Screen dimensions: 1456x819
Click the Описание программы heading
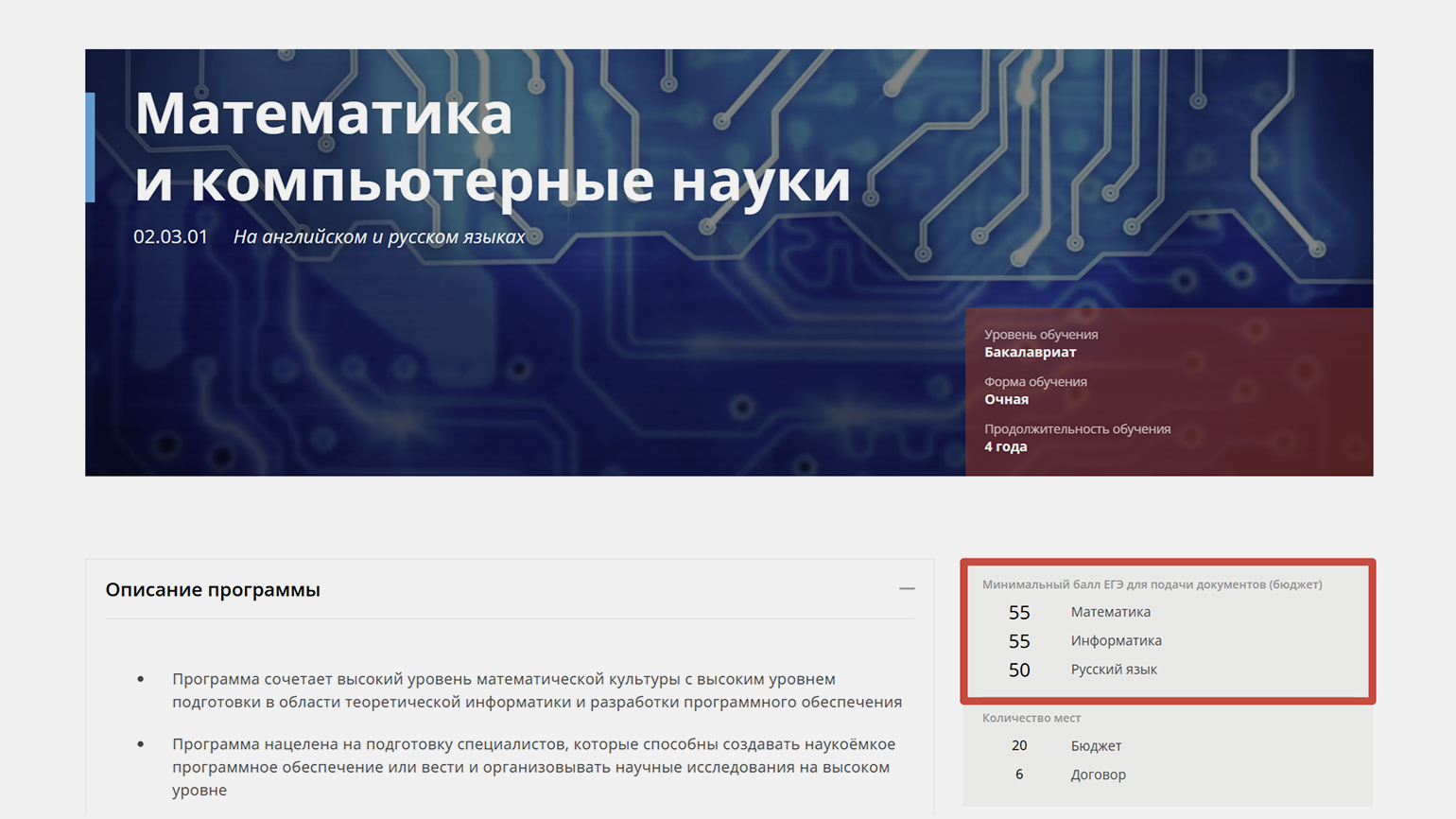(x=213, y=590)
